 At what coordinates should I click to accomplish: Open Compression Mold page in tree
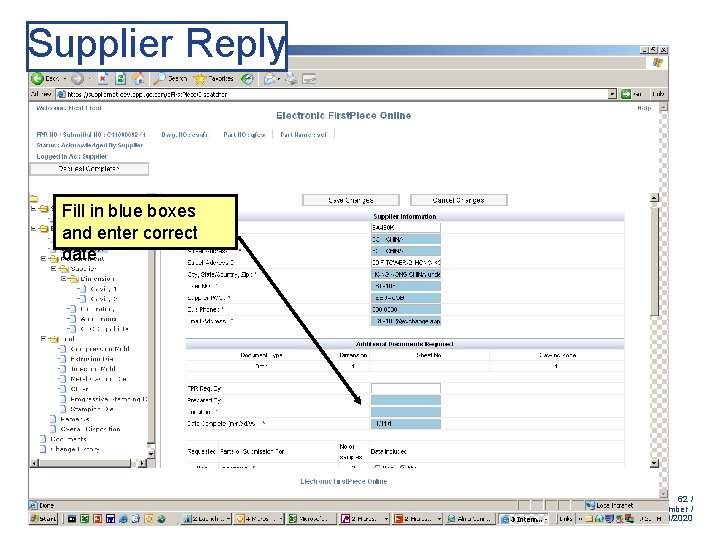100,349
